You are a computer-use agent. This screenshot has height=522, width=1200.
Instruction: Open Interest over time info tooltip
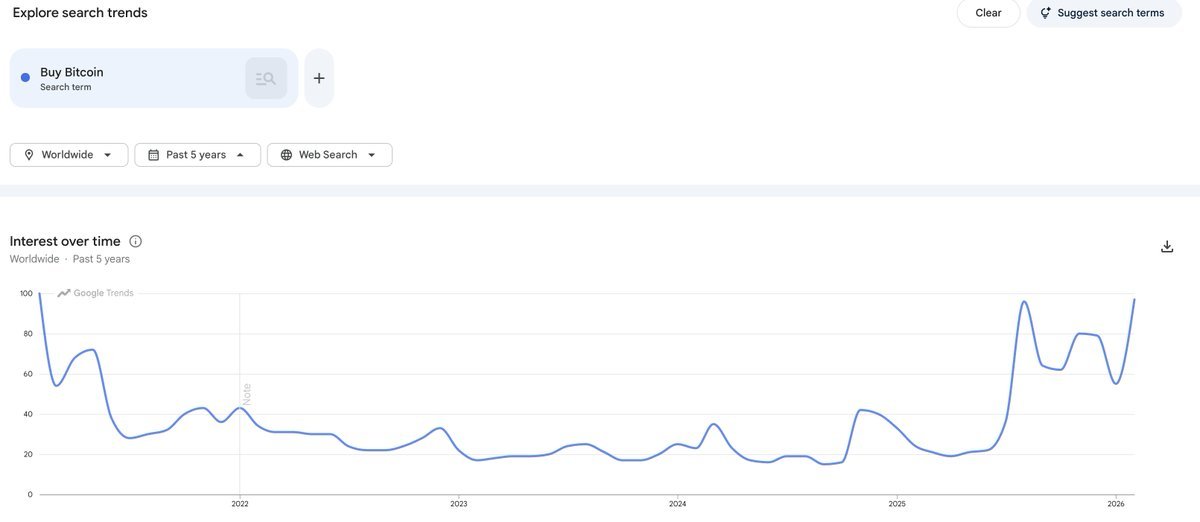[136, 241]
